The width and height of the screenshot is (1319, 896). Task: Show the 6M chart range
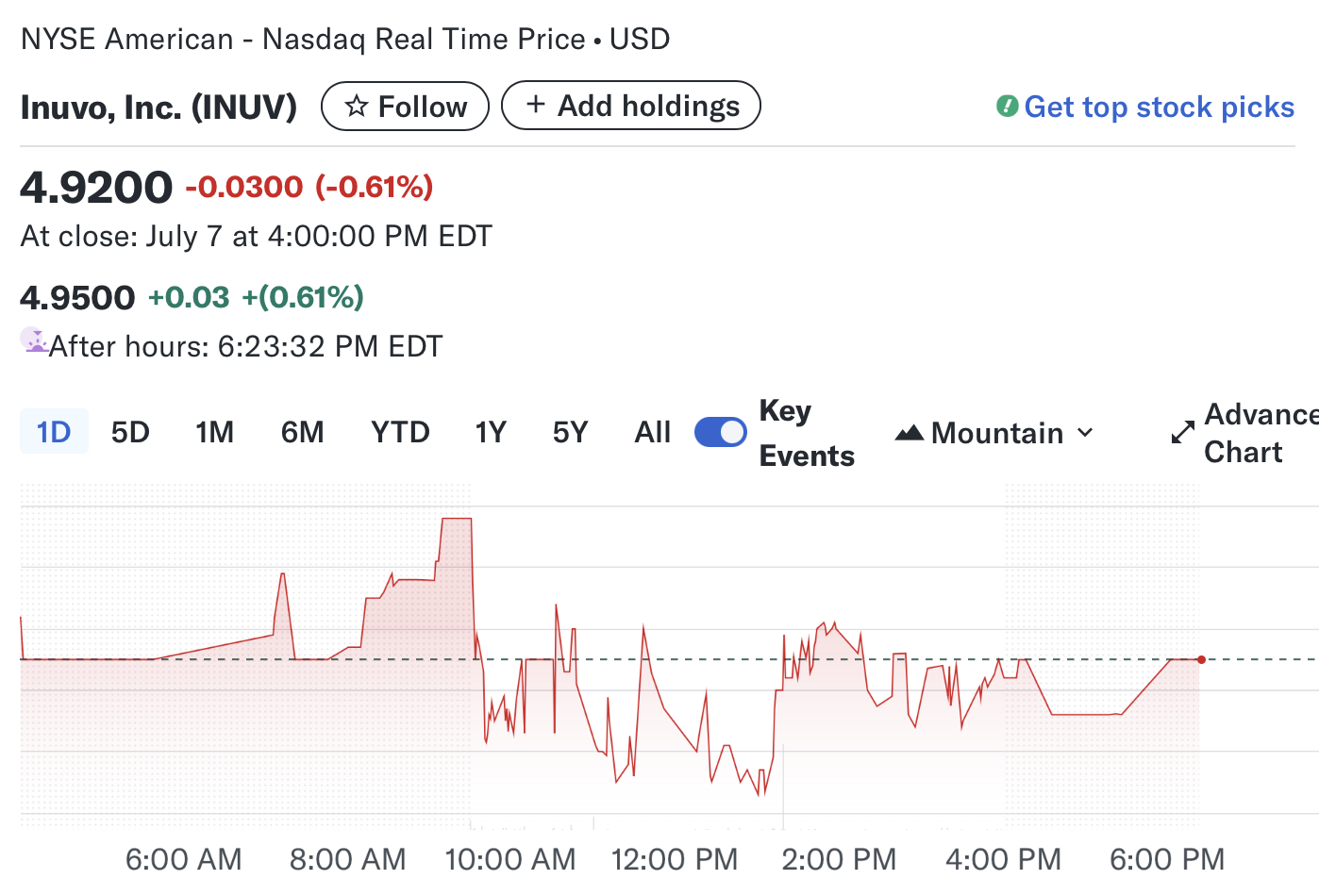coord(302,432)
